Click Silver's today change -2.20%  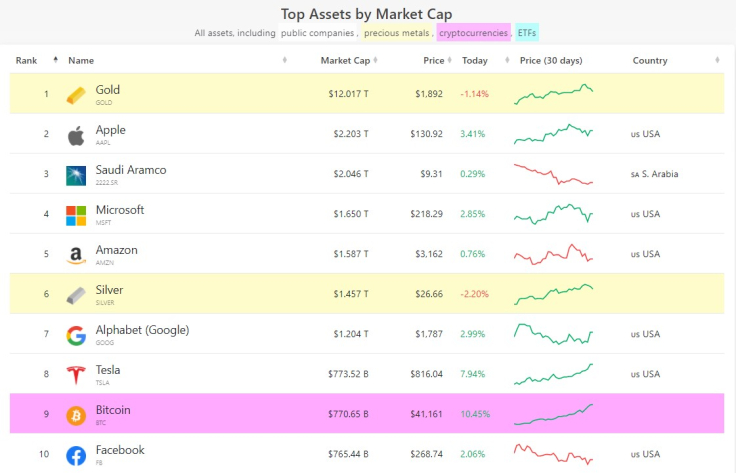point(475,294)
